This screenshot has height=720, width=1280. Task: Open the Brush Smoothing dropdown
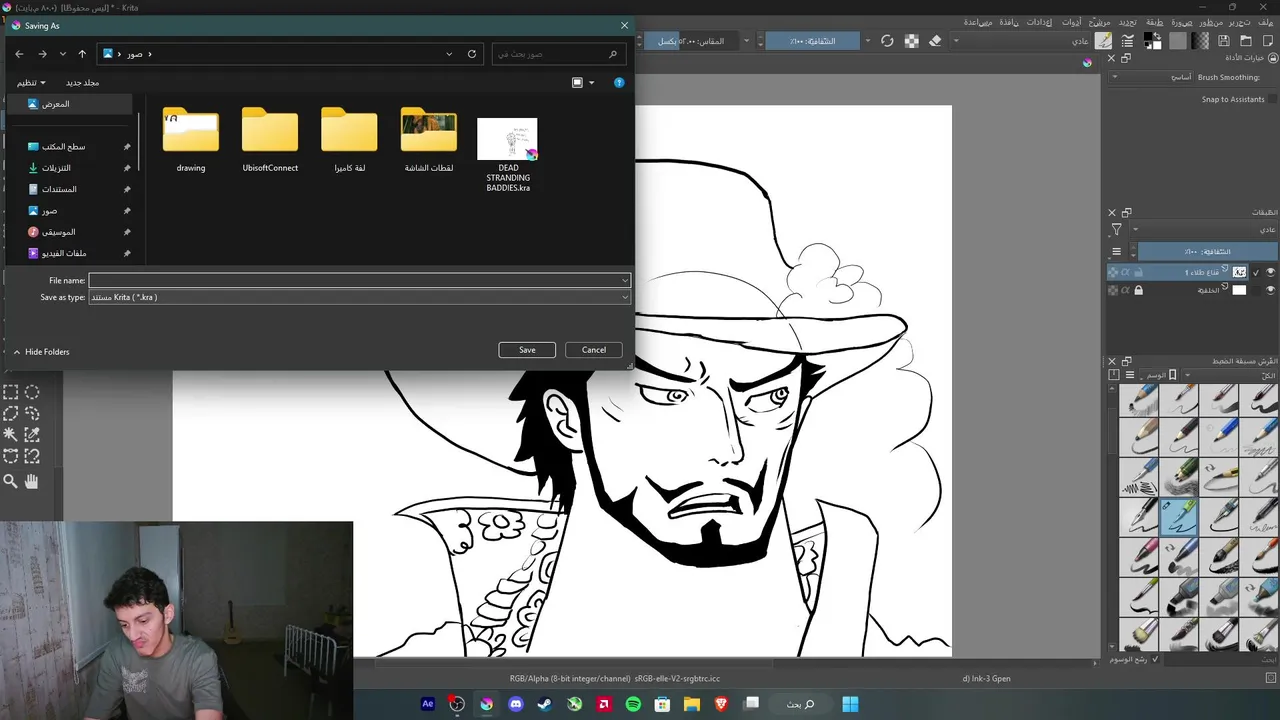(1150, 77)
